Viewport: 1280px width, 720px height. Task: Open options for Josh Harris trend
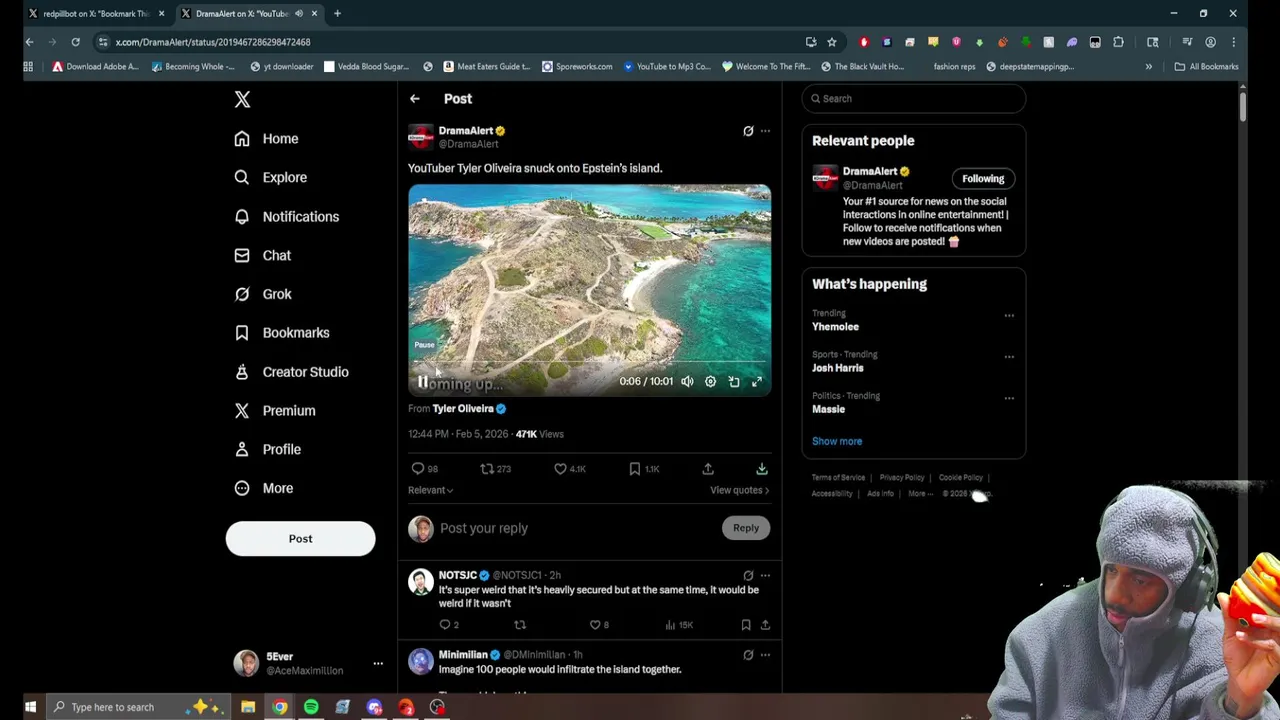1009,357
